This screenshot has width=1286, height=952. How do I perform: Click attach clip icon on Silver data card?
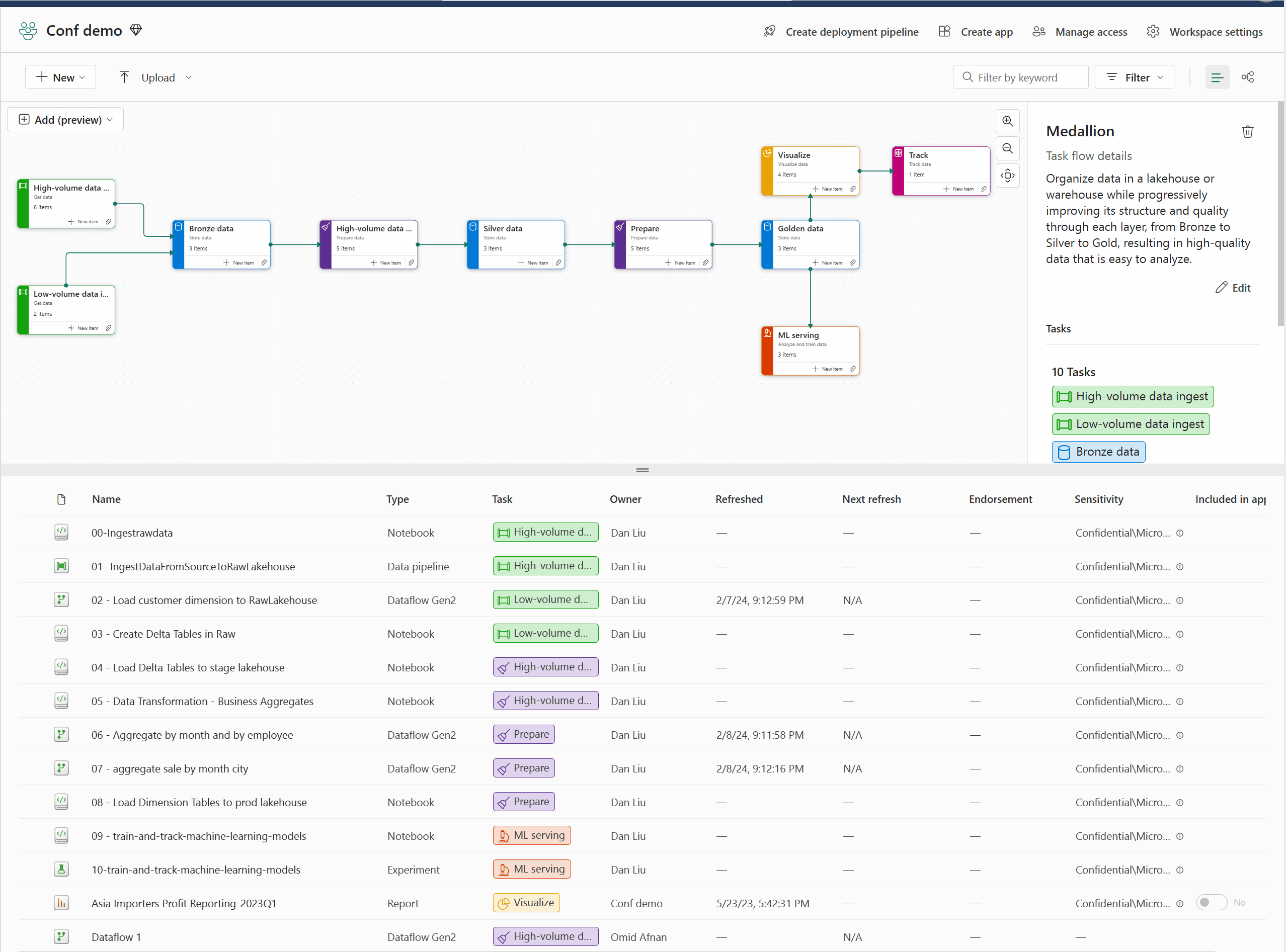click(558, 263)
